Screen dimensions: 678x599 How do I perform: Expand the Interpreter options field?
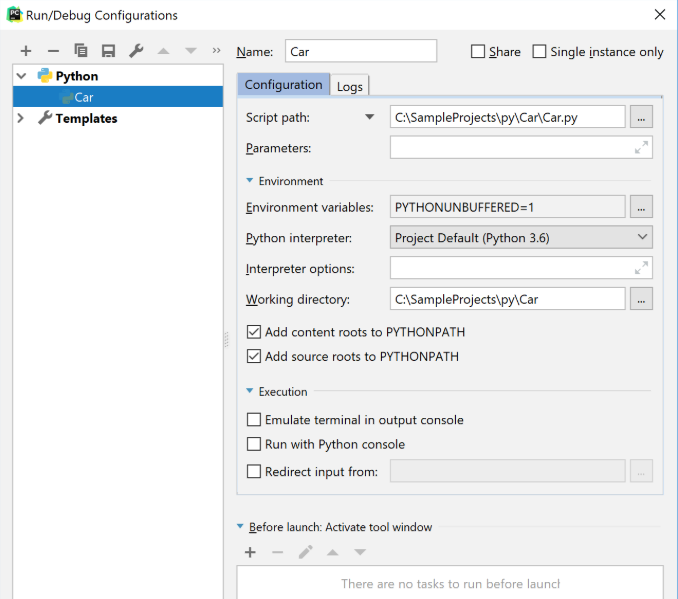click(x=641, y=268)
